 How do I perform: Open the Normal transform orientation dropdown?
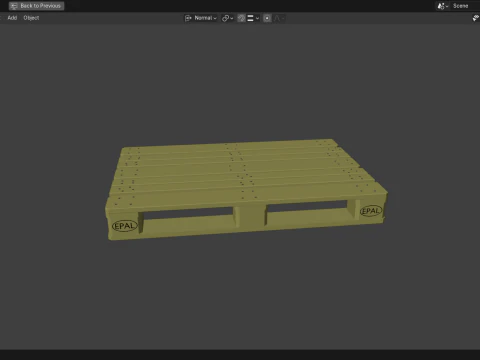tap(201, 18)
